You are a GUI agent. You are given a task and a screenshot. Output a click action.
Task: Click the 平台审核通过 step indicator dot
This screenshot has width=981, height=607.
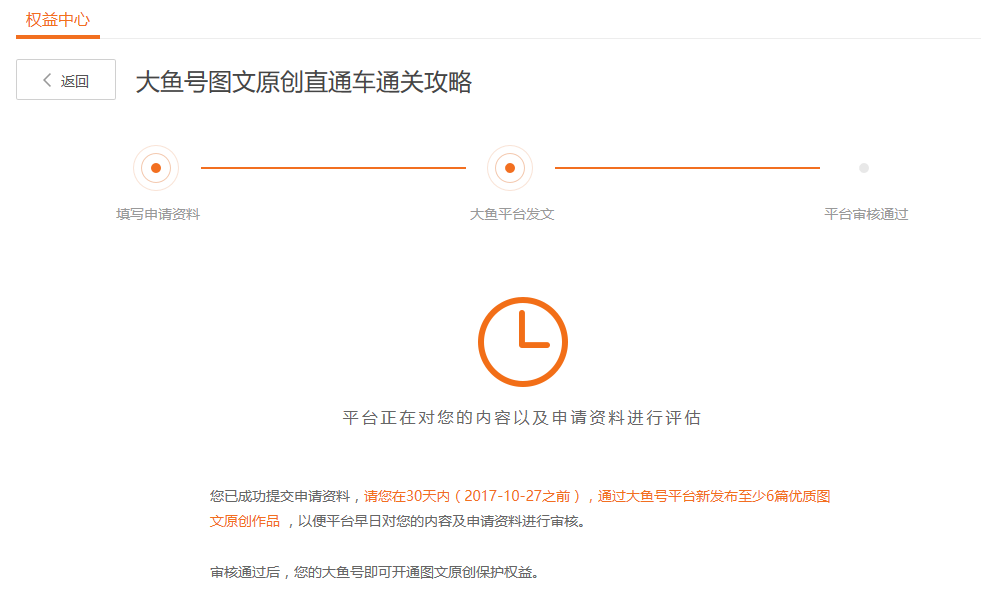[x=862, y=168]
